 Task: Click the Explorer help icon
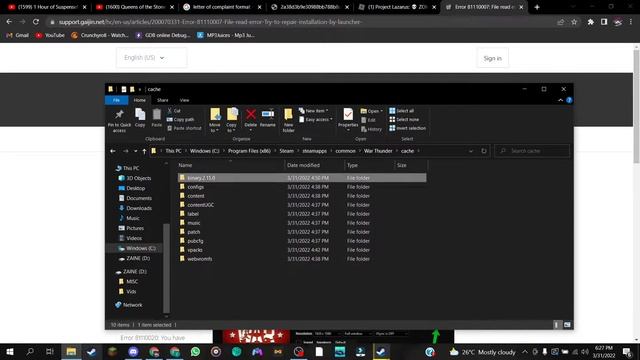[569, 100]
